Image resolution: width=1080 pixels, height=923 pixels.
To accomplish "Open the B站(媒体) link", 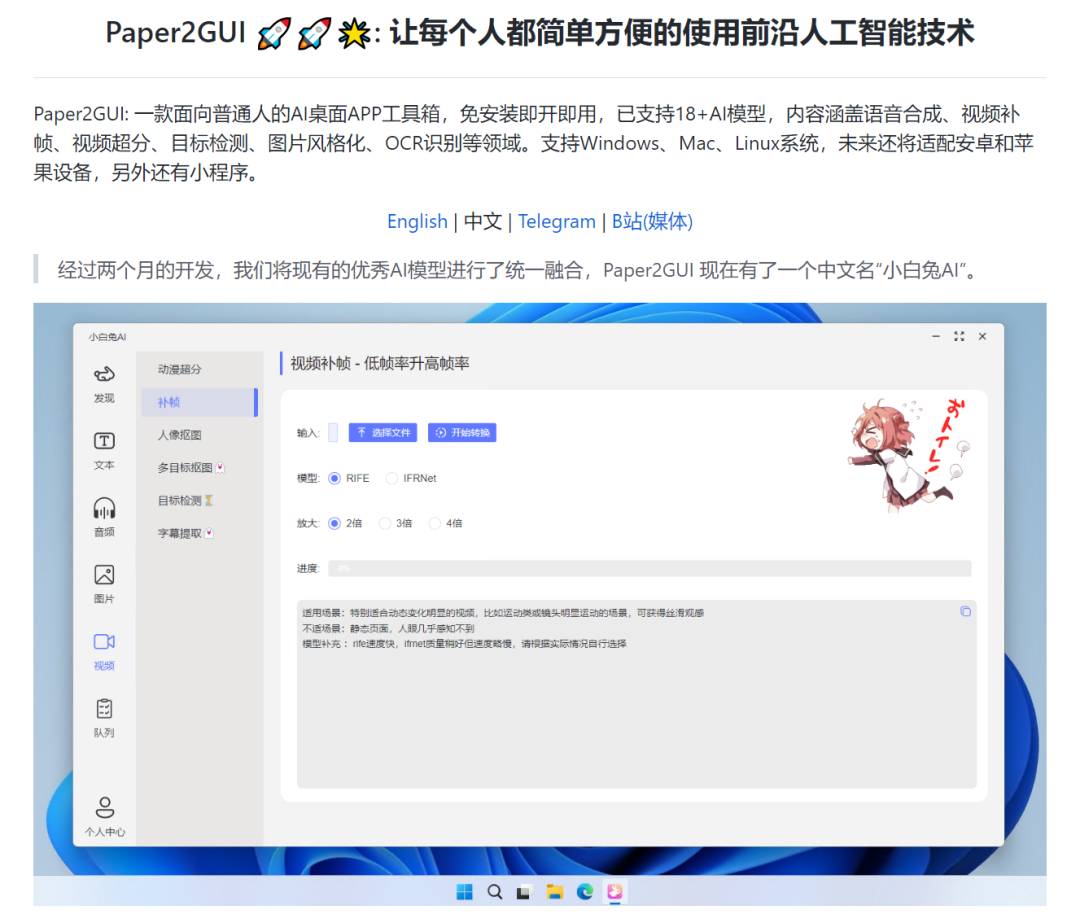I will (652, 221).
